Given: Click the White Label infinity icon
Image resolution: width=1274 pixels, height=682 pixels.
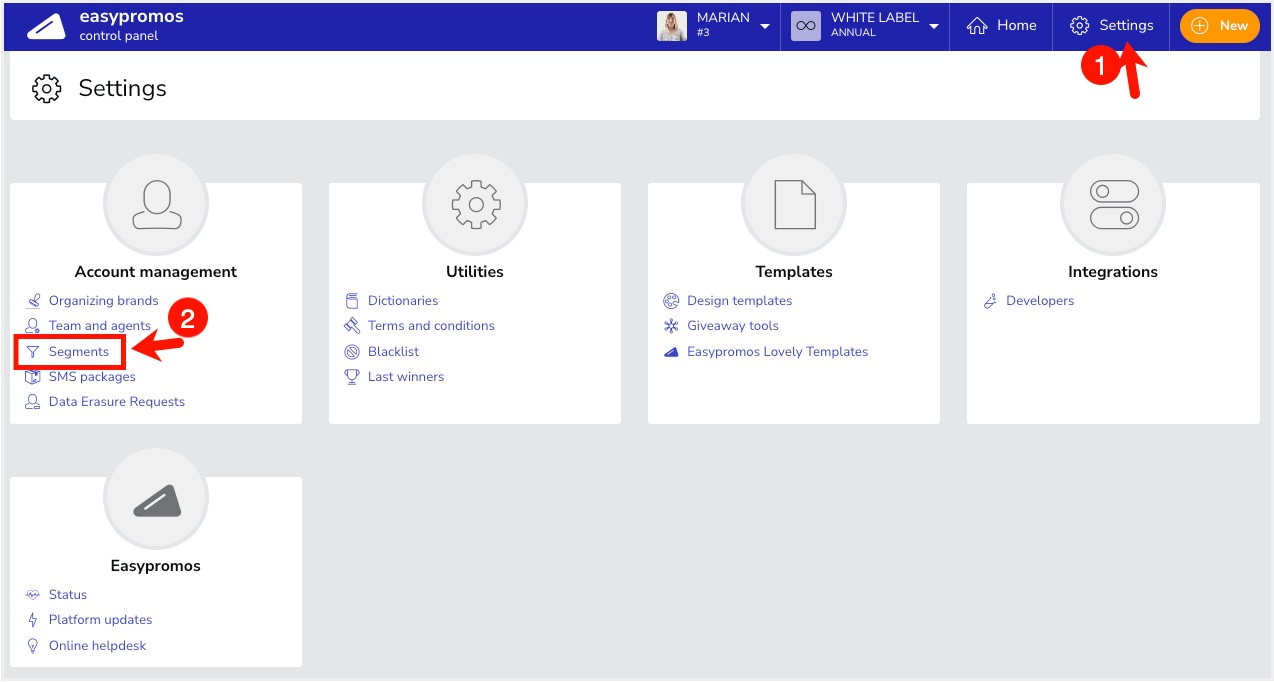Looking at the screenshot, I should click(806, 26).
